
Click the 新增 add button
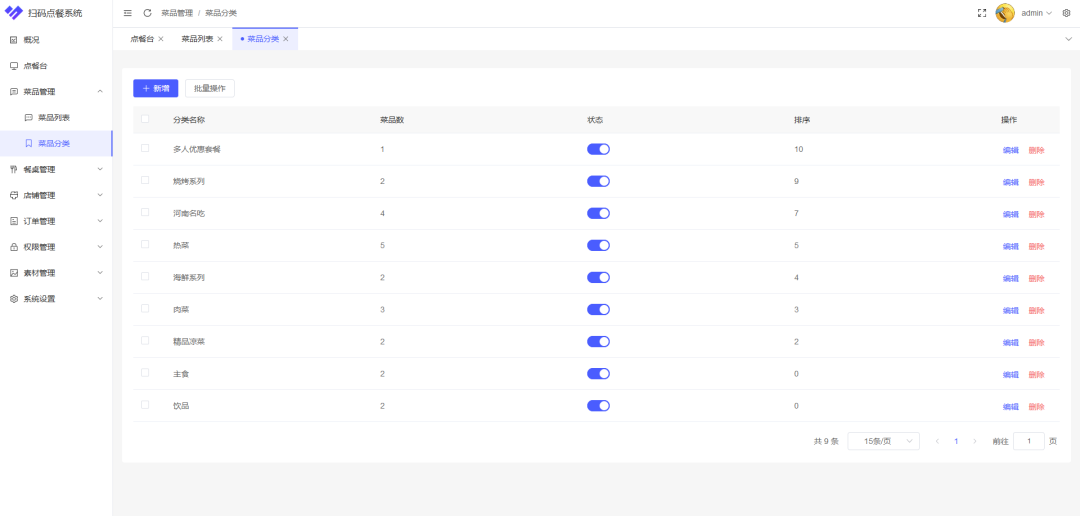point(155,88)
